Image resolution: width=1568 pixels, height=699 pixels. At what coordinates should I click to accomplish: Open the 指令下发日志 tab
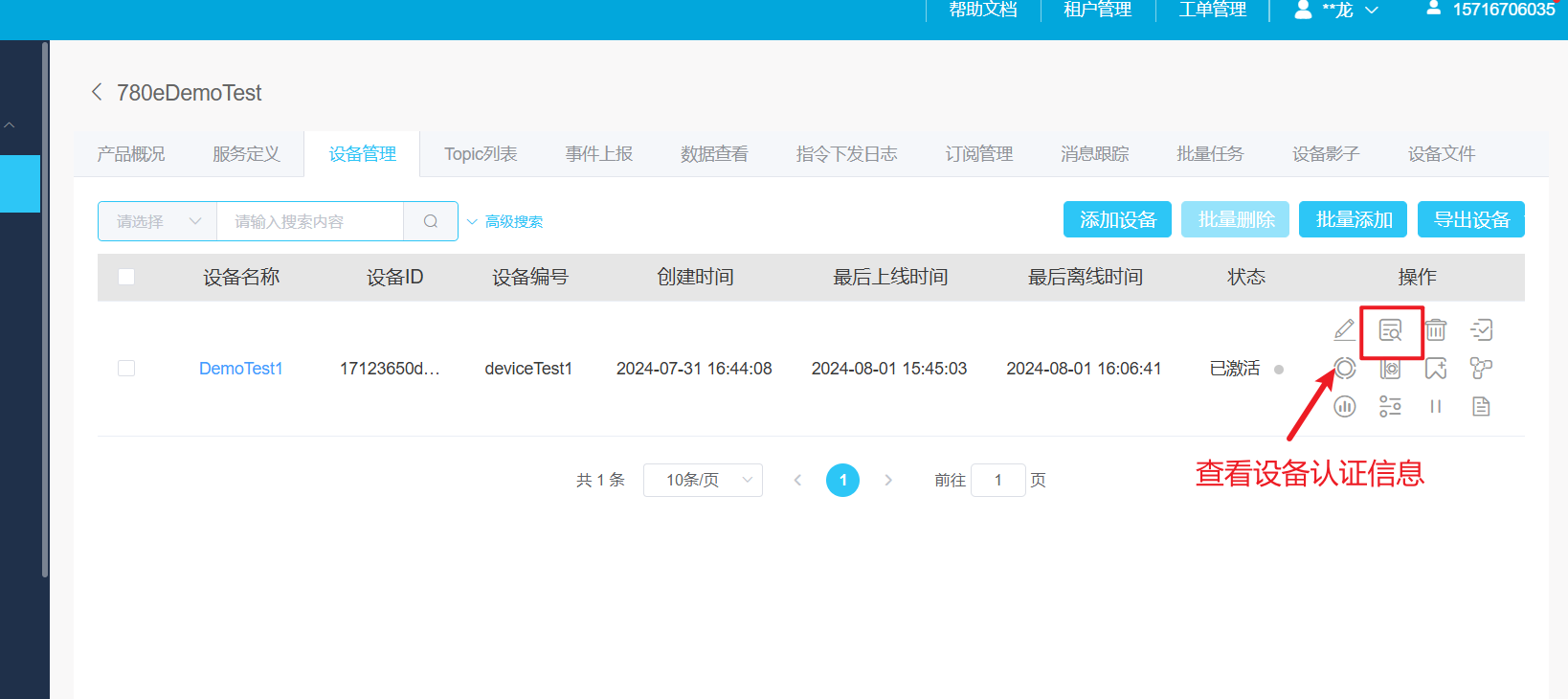coord(846,154)
